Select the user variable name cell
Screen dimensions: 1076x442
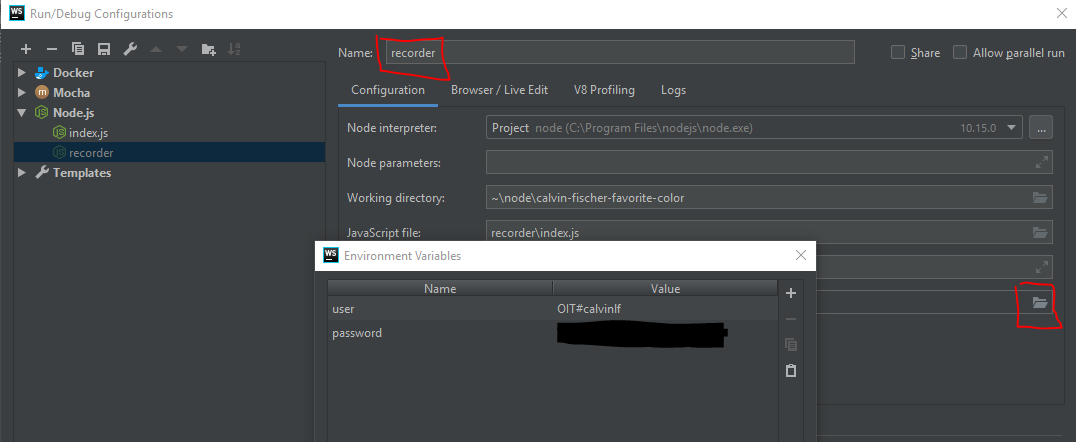pos(440,309)
